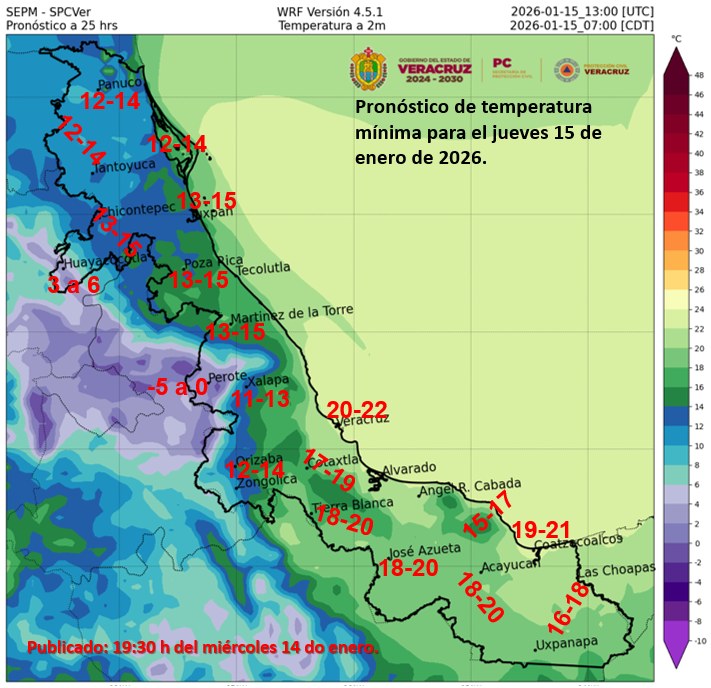
Task: Click the Uxpanapa city label
Action: pyautogui.click(x=567, y=643)
